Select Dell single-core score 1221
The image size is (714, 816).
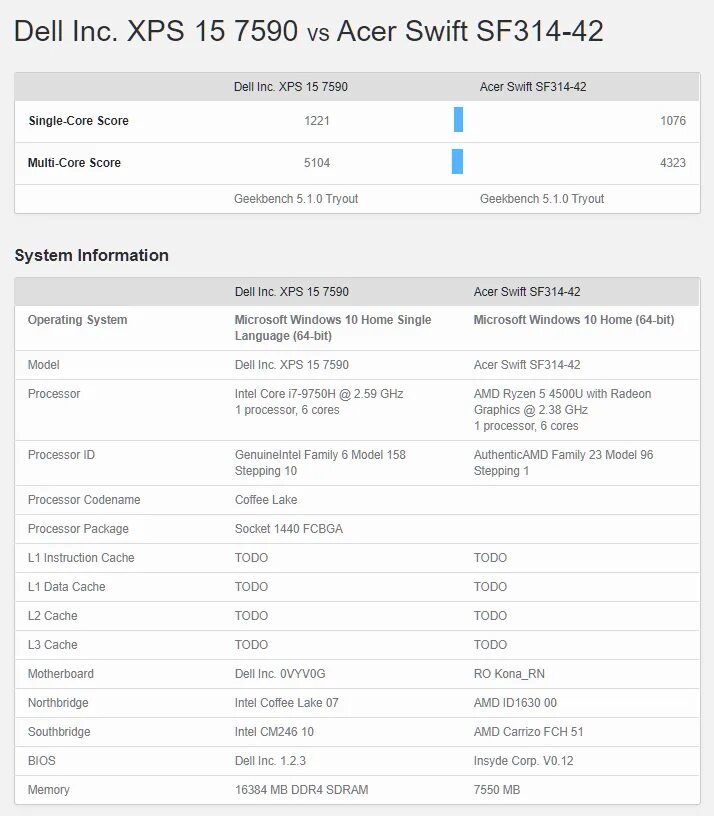pos(316,121)
